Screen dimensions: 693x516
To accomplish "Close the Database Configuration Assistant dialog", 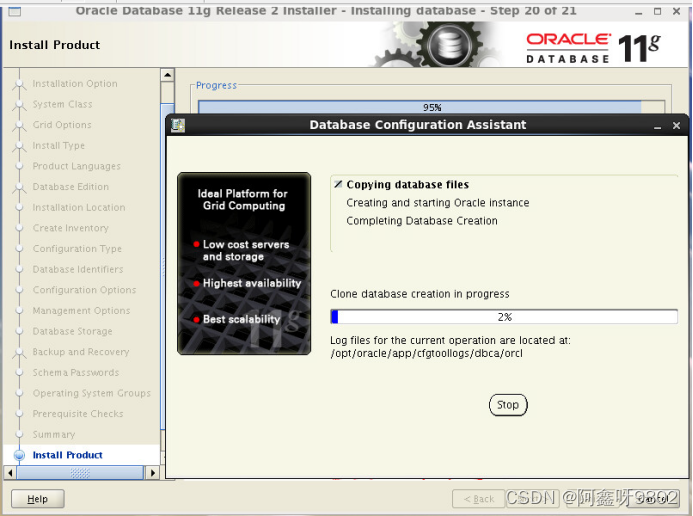I will click(676, 125).
